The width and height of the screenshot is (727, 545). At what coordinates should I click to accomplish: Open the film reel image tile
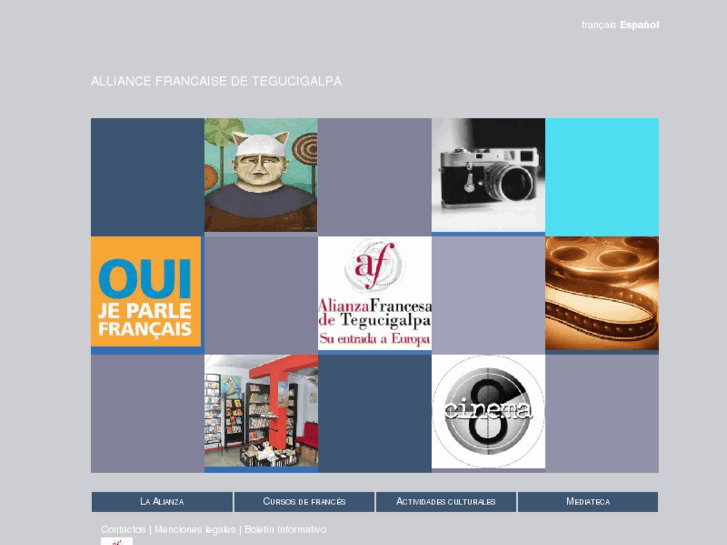(602, 293)
